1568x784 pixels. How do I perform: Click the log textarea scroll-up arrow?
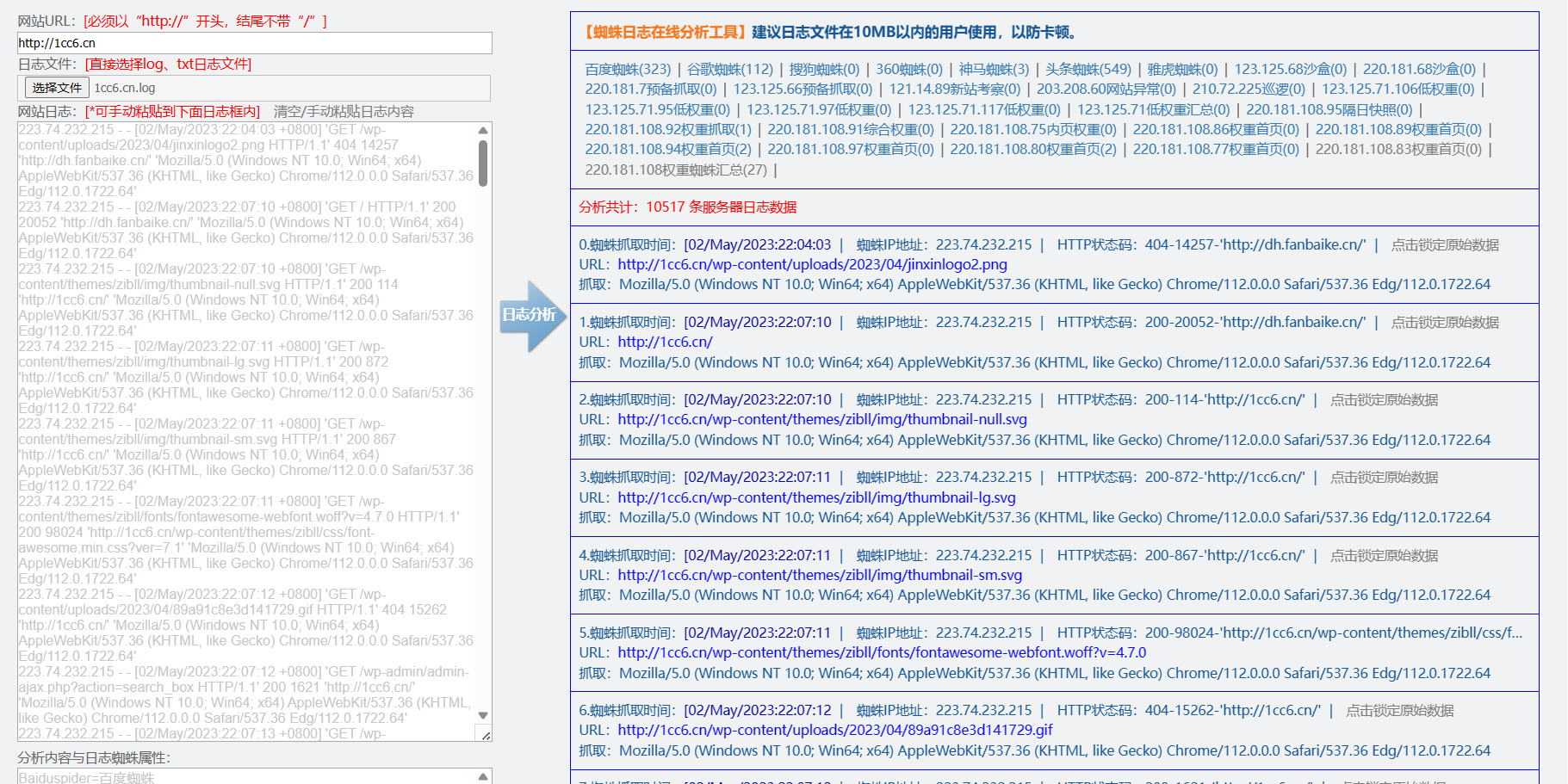(483, 131)
